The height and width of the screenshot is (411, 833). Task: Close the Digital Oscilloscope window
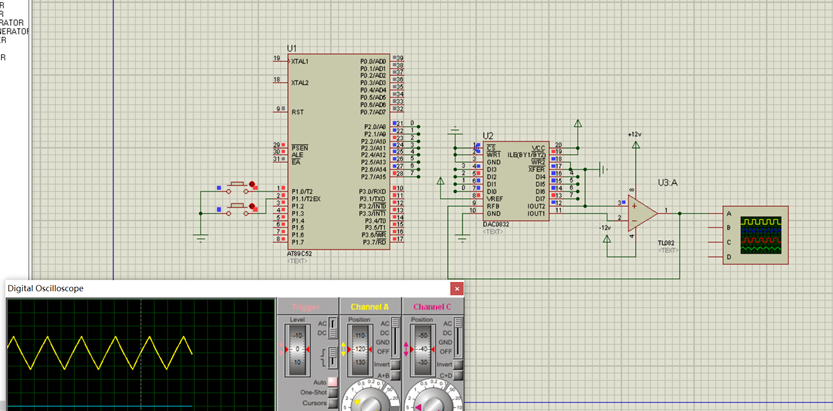point(456,288)
